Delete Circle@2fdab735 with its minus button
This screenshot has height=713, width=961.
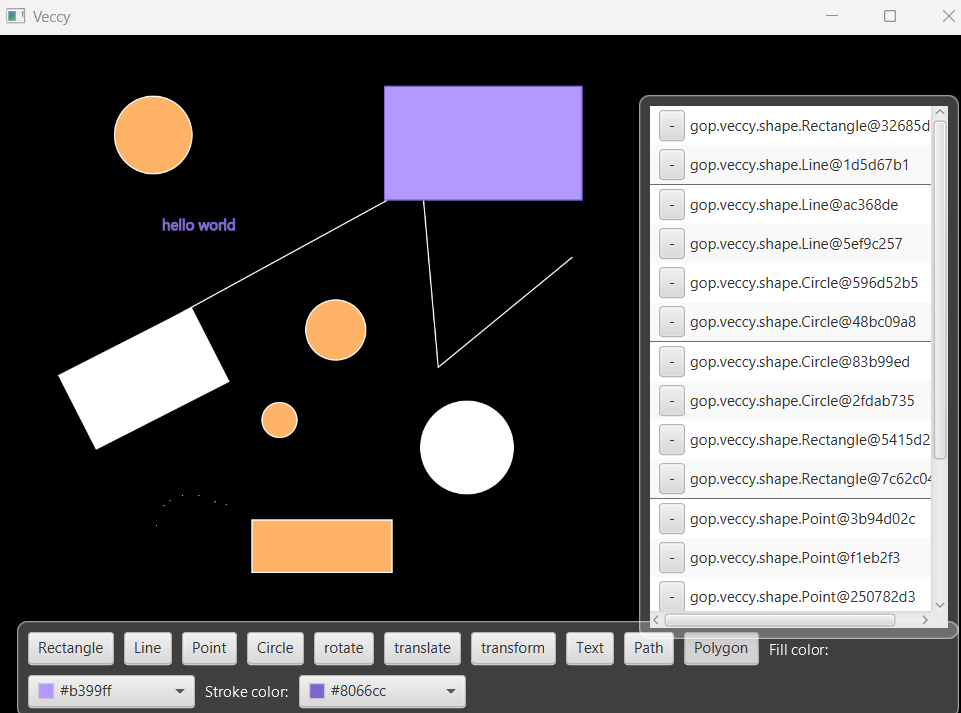click(671, 401)
